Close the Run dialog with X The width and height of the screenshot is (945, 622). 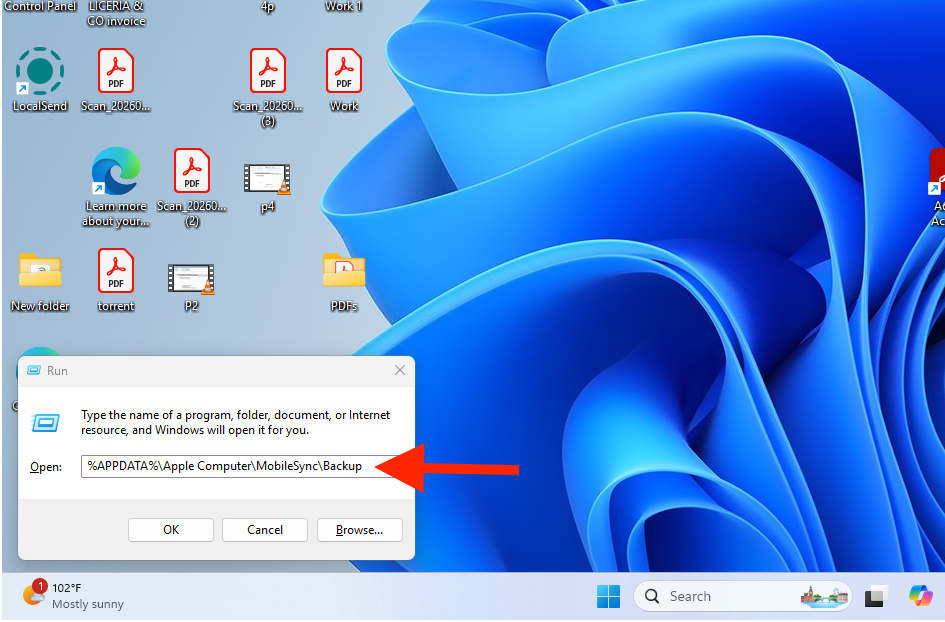click(x=400, y=370)
